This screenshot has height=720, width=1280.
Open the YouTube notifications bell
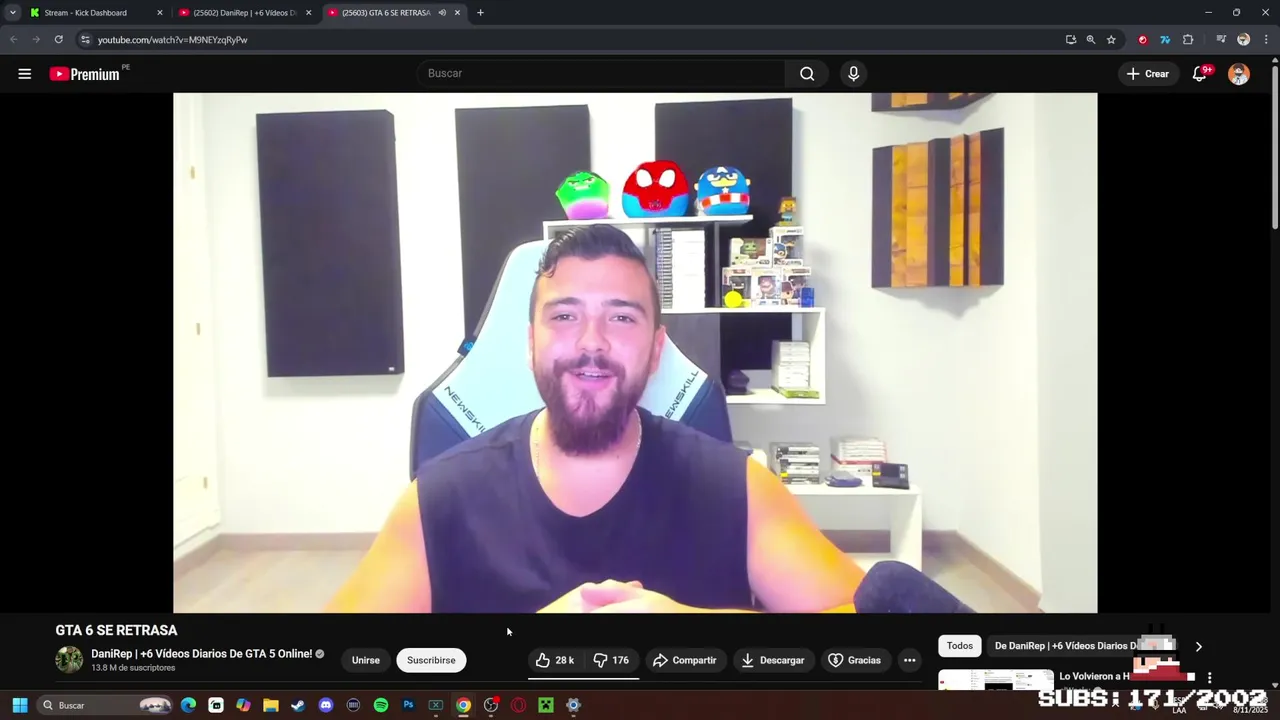pyautogui.click(x=1200, y=74)
